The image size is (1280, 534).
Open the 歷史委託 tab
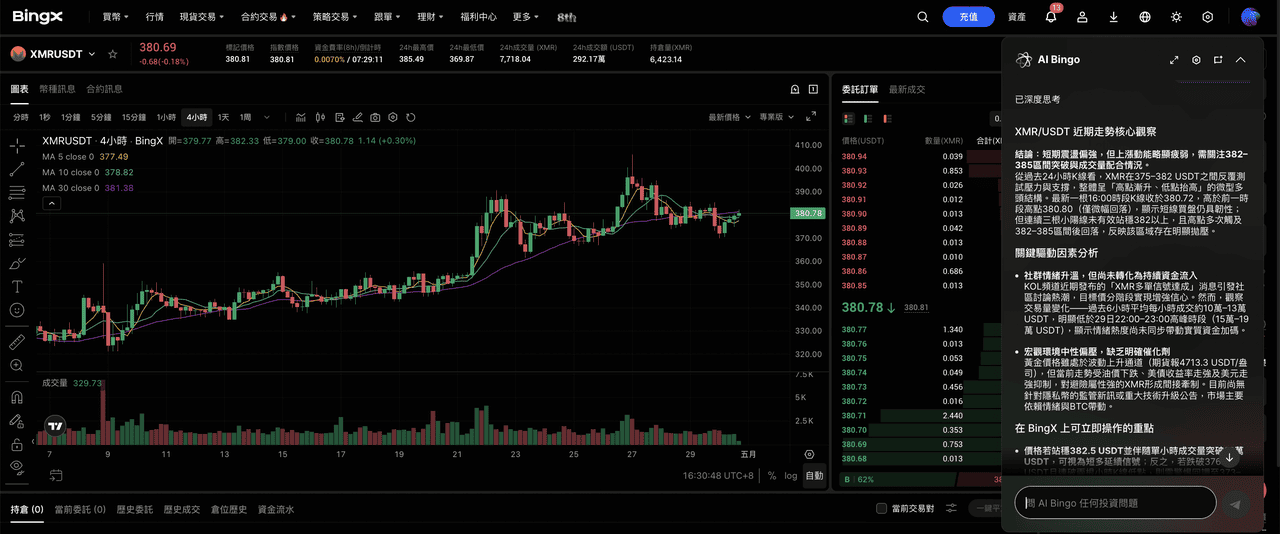pyautogui.click(x=134, y=509)
